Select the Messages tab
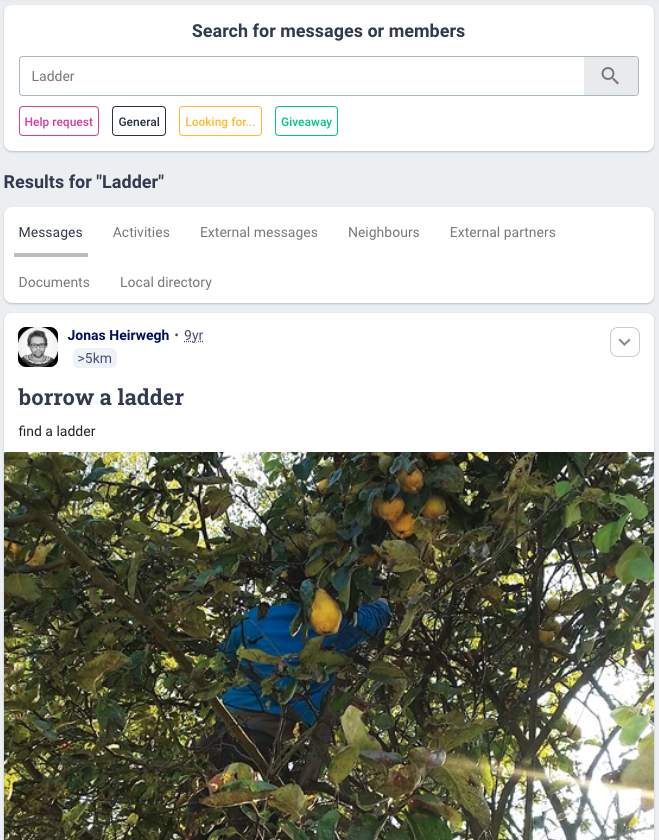Image resolution: width=659 pixels, height=840 pixels. (50, 232)
